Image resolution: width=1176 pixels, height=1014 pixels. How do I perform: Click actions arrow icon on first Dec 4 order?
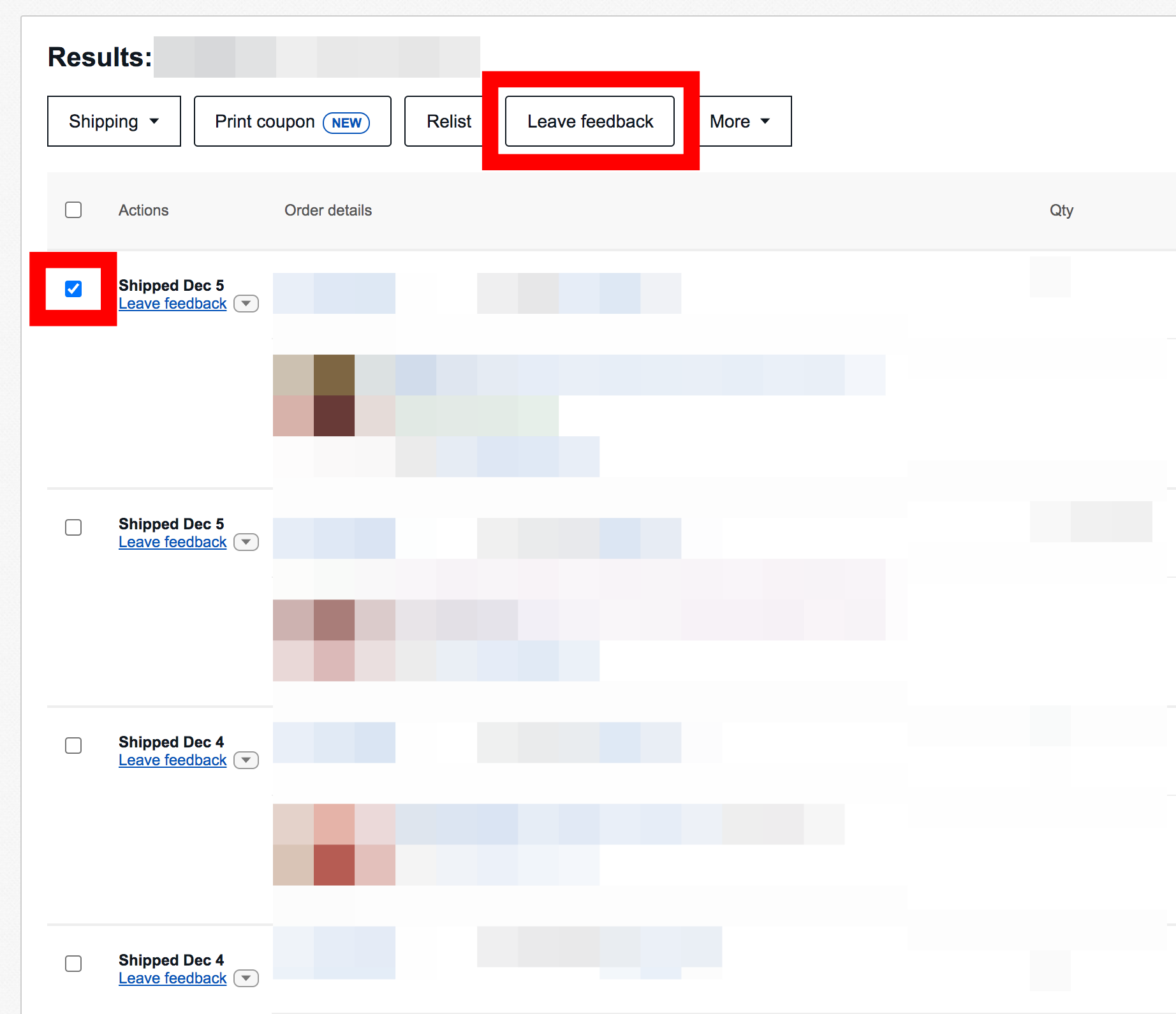point(246,760)
